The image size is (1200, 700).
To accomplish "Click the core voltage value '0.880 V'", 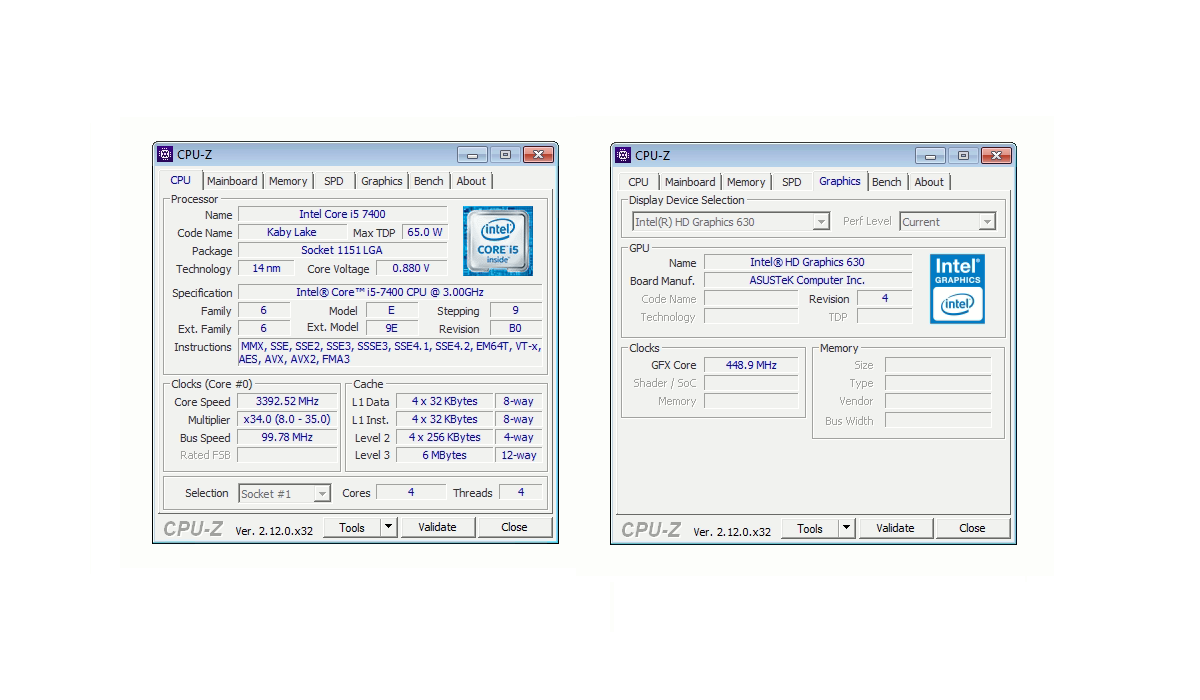I will [410, 268].
